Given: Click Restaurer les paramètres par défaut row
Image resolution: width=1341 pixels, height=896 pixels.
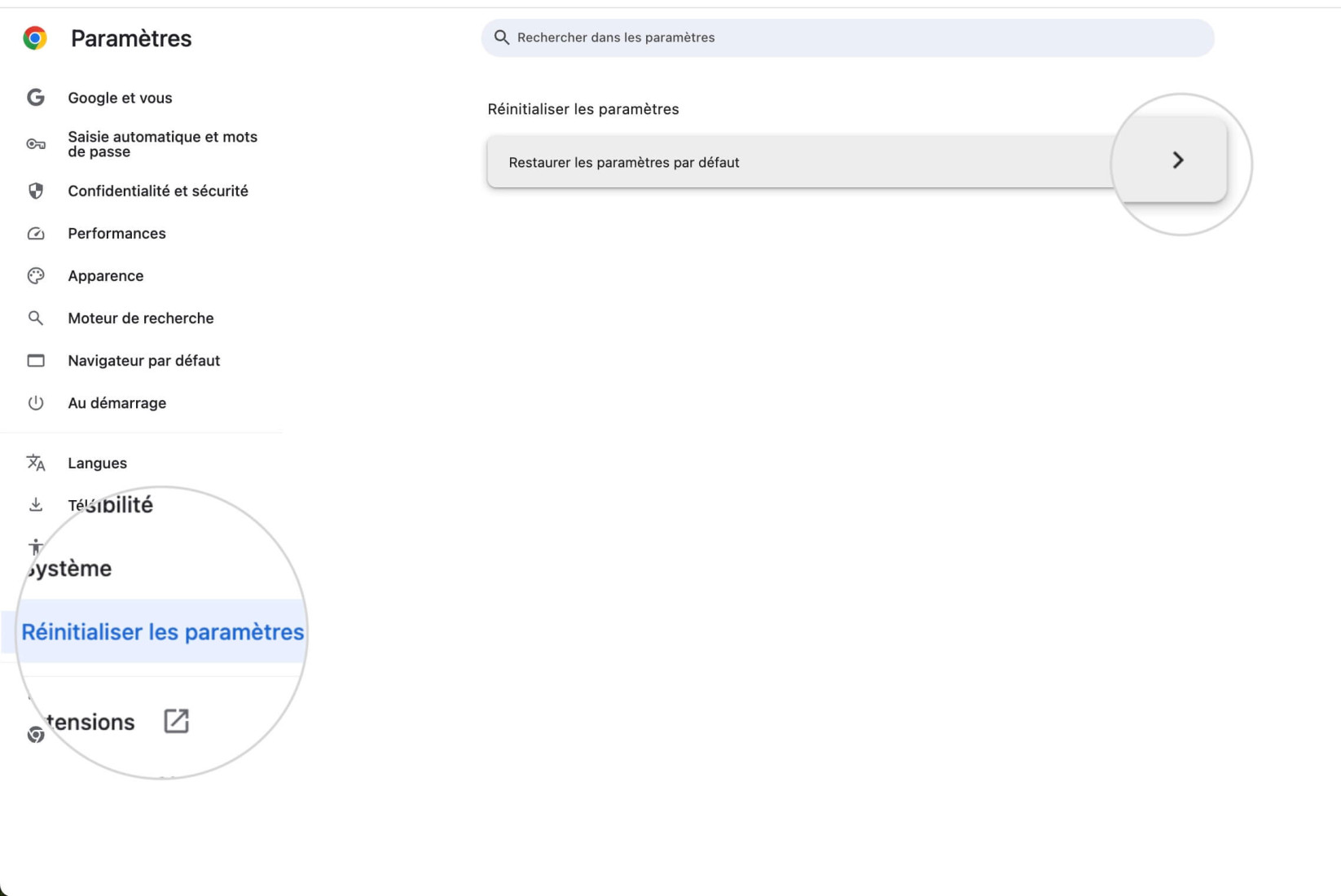Looking at the screenshot, I should click(856, 162).
